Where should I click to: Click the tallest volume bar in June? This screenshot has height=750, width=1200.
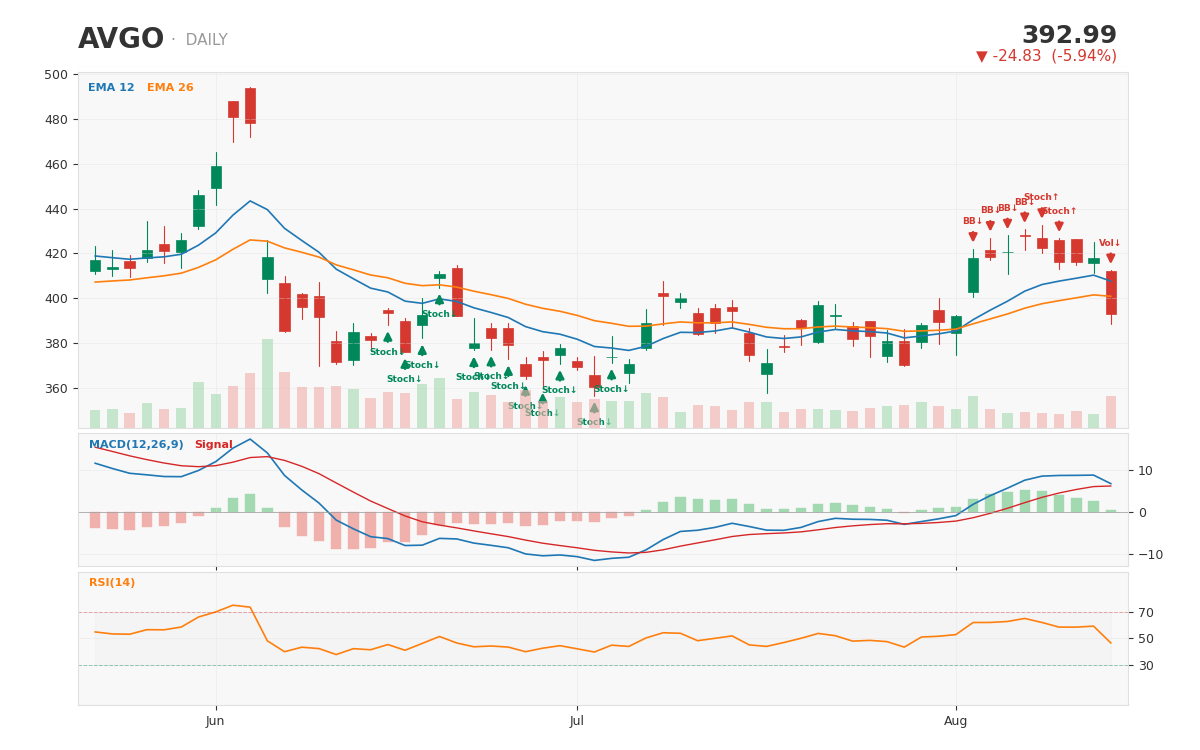pos(267,383)
